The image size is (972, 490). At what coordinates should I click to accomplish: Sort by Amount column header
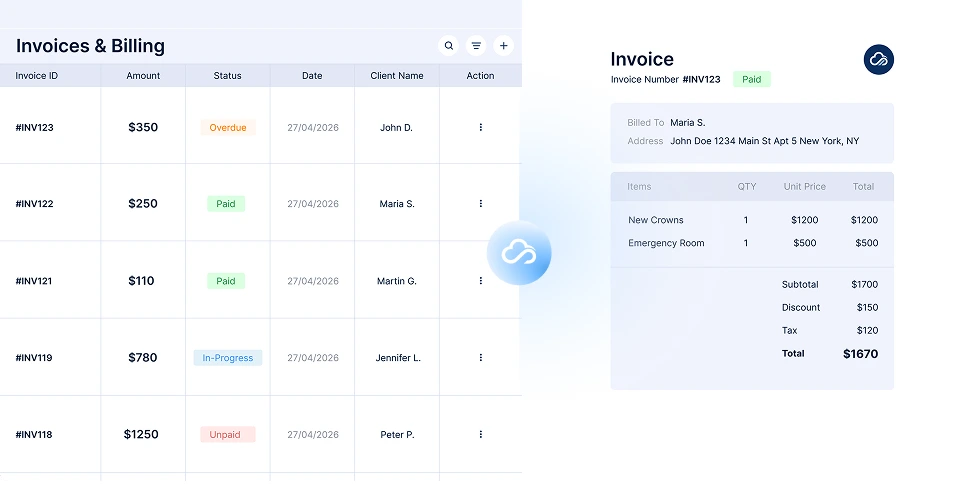pos(143,76)
